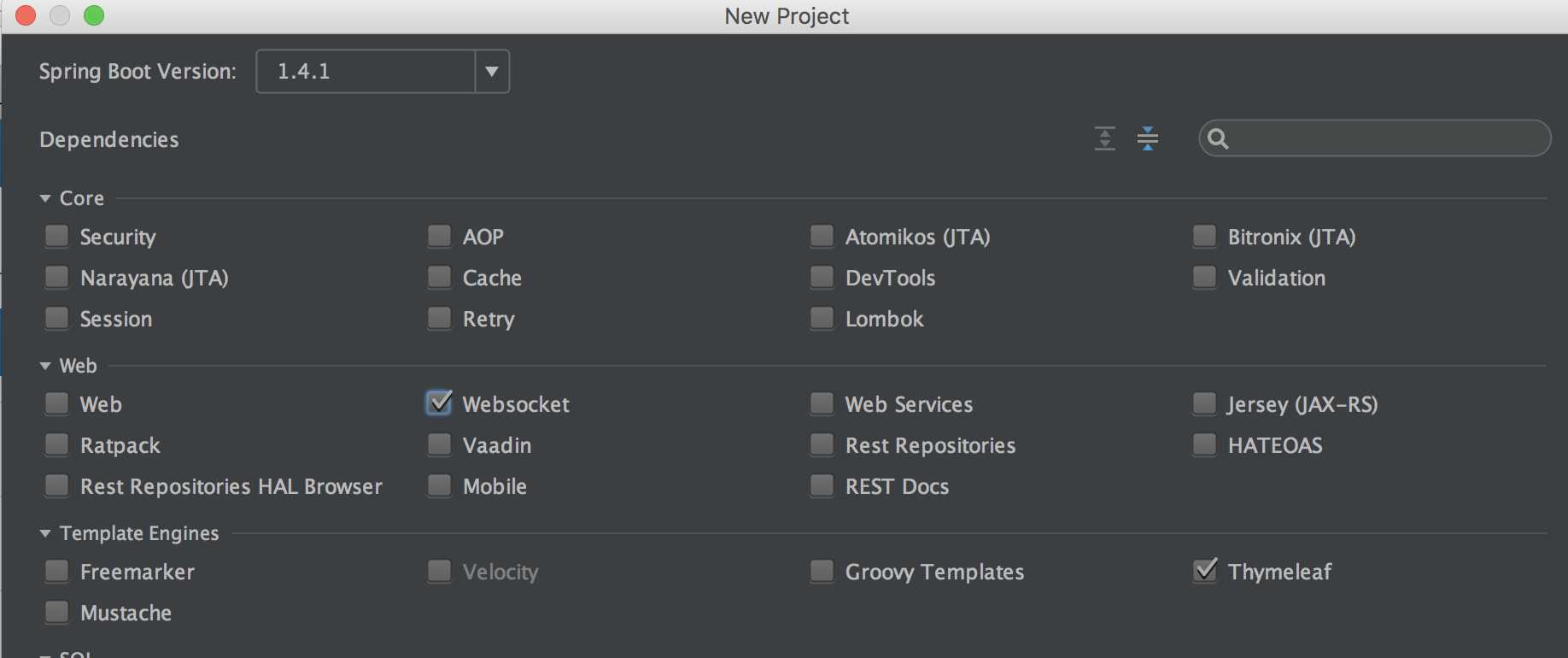Tick Rest Repositories HAL Browser
This screenshot has width=1568, height=658.
tap(57, 485)
